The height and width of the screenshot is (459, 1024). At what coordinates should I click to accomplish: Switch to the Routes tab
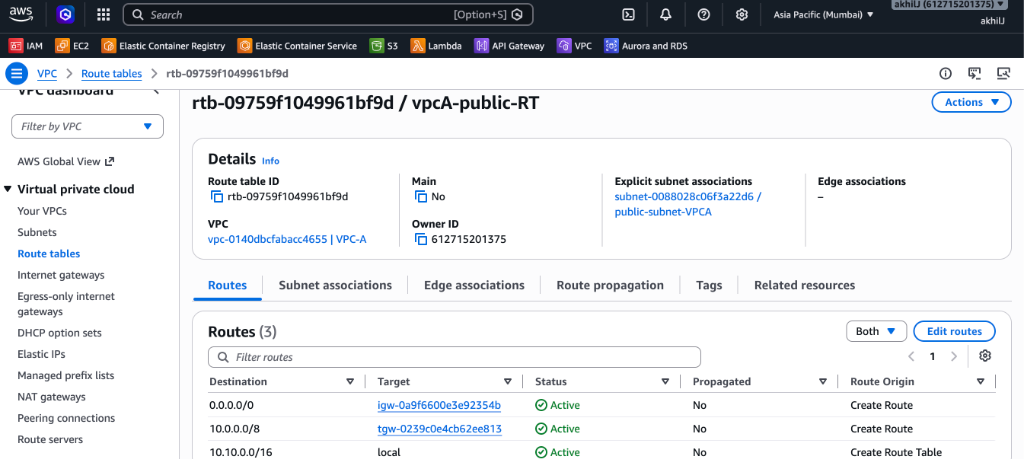click(x=227, y=285)
